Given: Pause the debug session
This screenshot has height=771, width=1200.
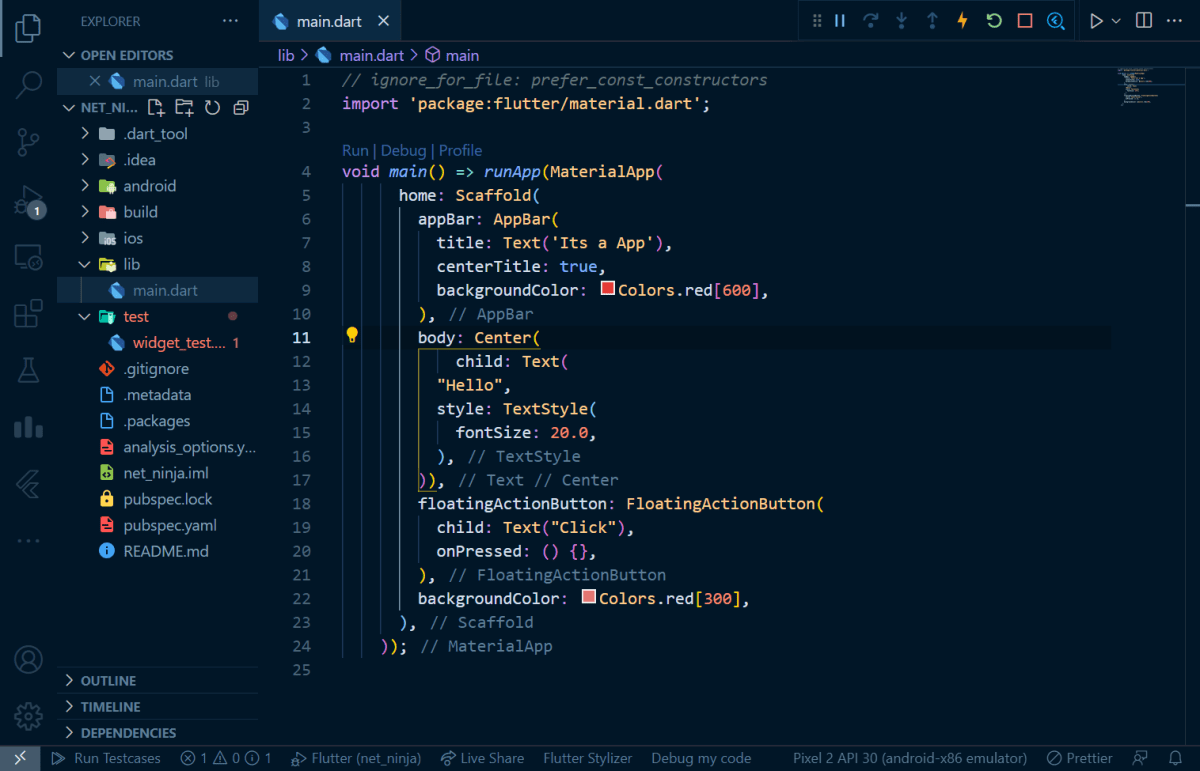Looking at the screenshot, I should pos(840,21).
